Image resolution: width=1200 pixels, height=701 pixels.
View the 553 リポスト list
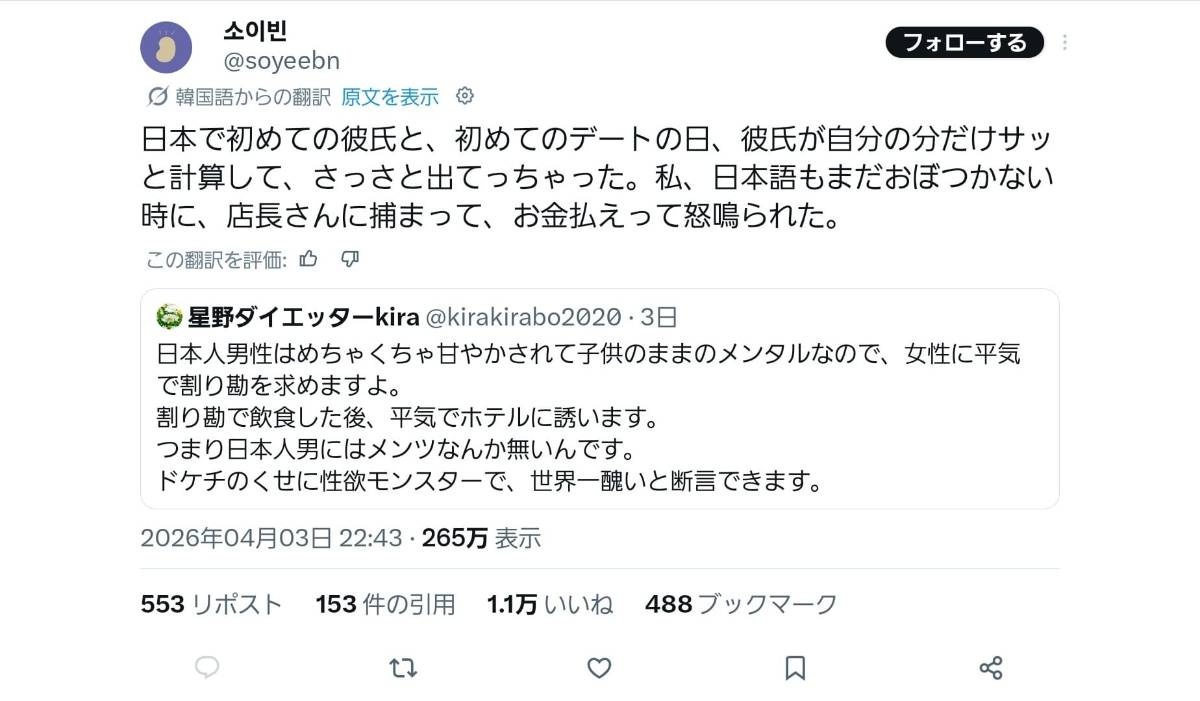[212, 604]
